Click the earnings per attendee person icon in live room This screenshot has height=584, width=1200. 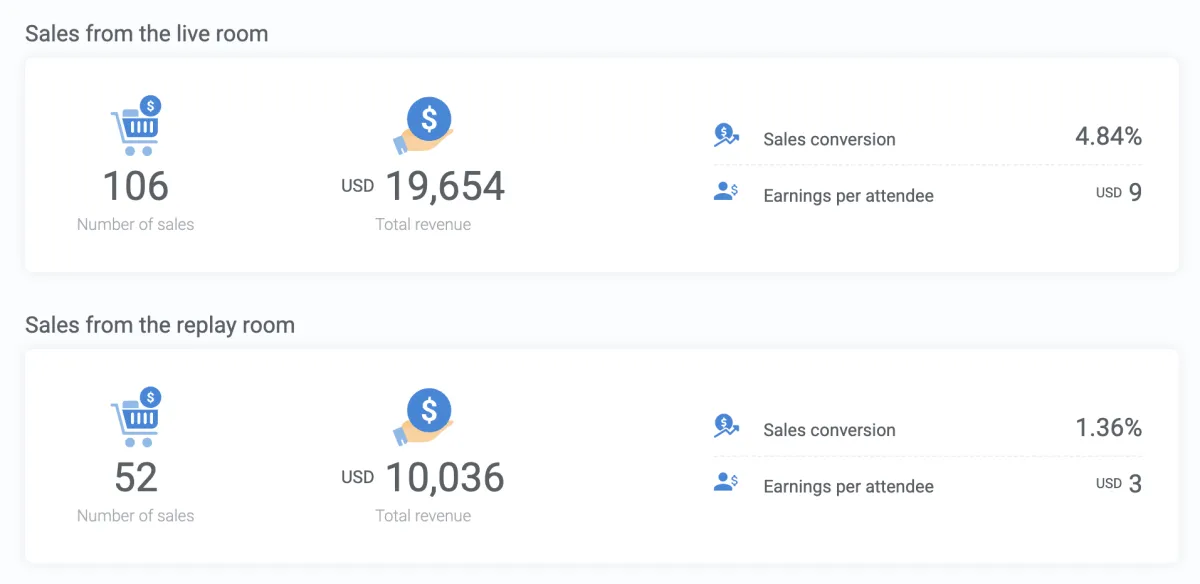[724, 192]
